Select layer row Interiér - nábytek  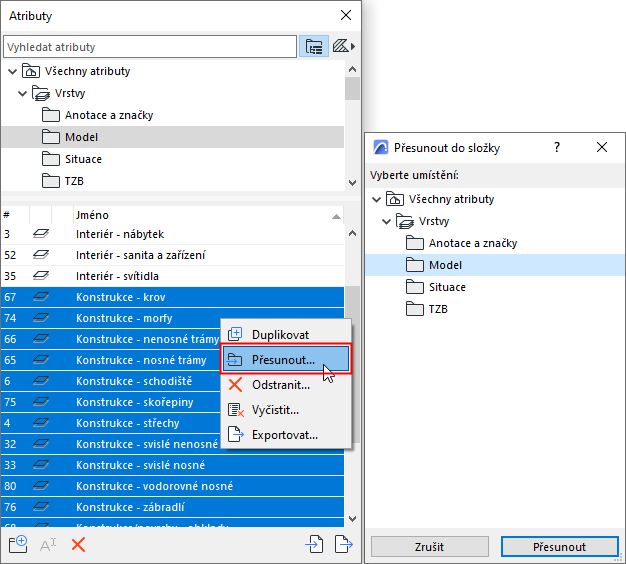click(173, 234)
